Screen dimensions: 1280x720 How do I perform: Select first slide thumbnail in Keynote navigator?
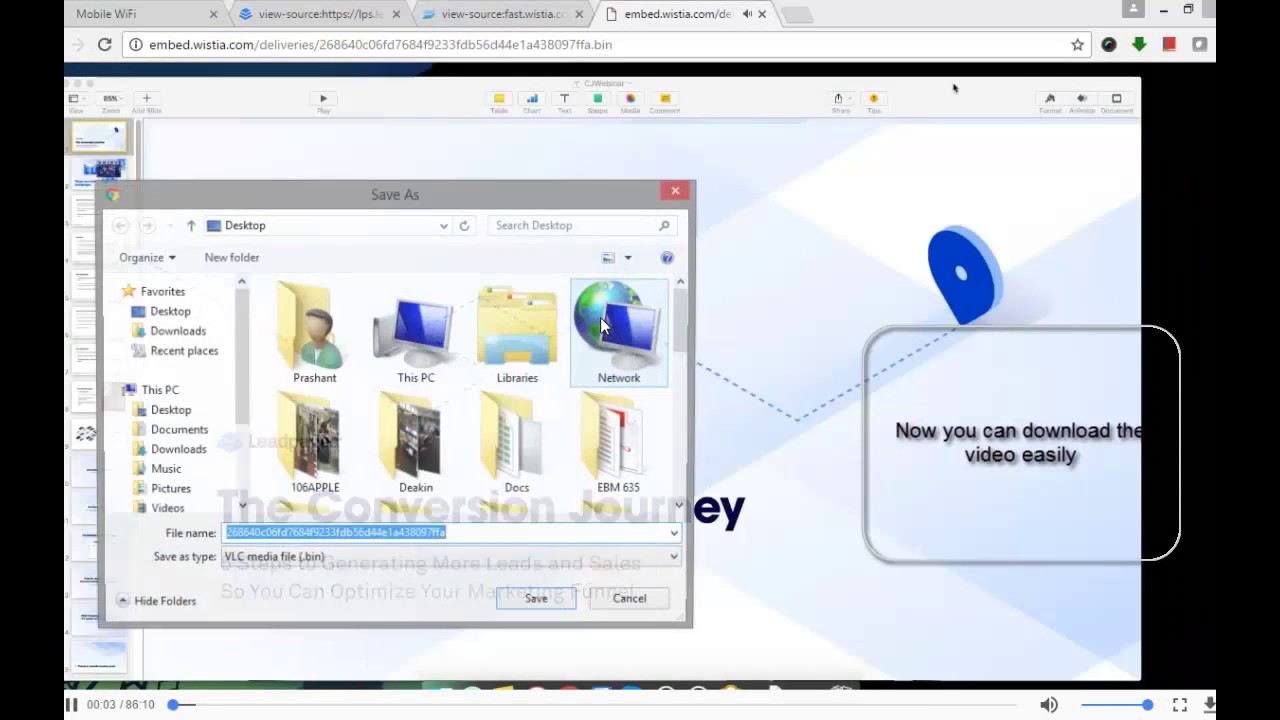coord(100,137)
